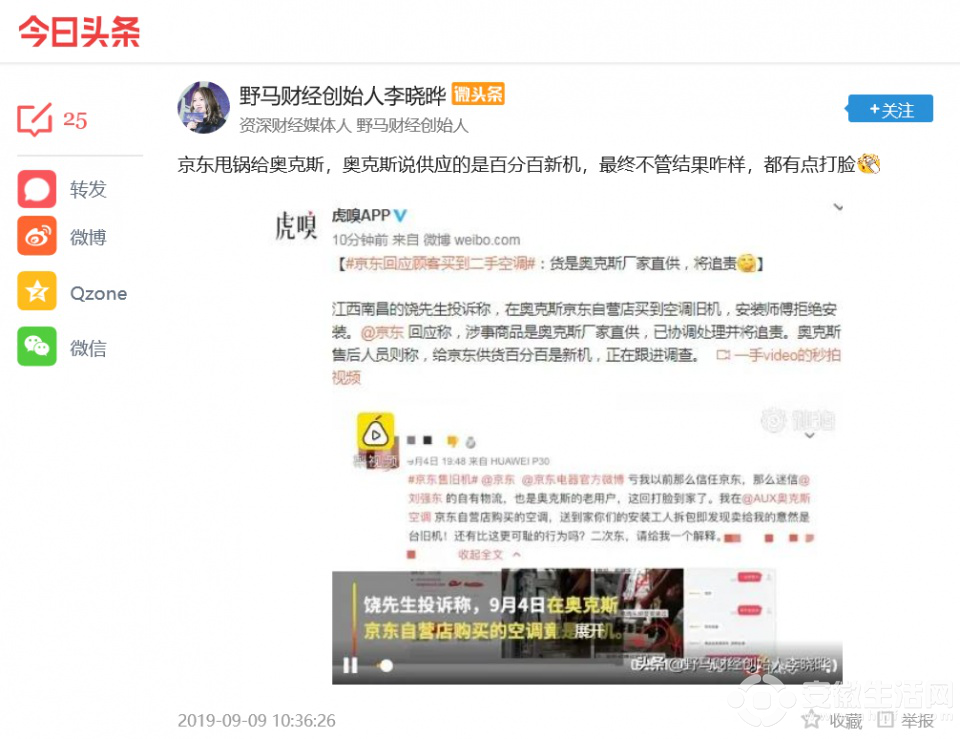Click the video progress slider handle
The height and width of the screenshot is (739, 960).
coord(386,666)
